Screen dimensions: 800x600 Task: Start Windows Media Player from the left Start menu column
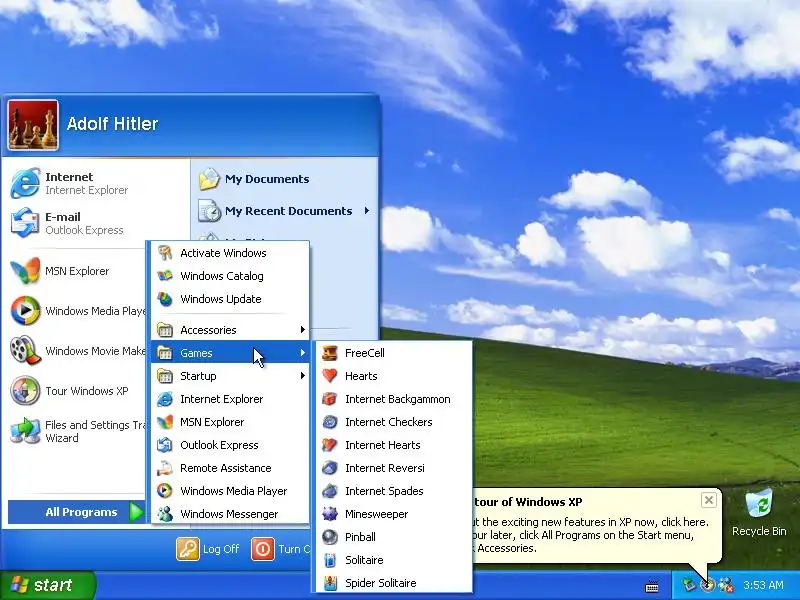(77, 311)
